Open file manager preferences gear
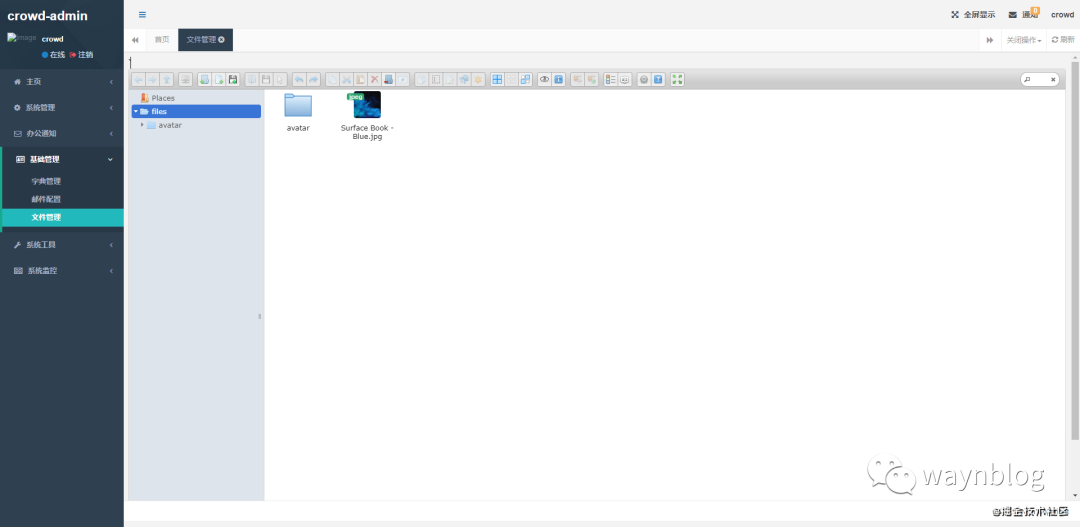This screenshot has height=527, width=1080. [x=643, y=79]
